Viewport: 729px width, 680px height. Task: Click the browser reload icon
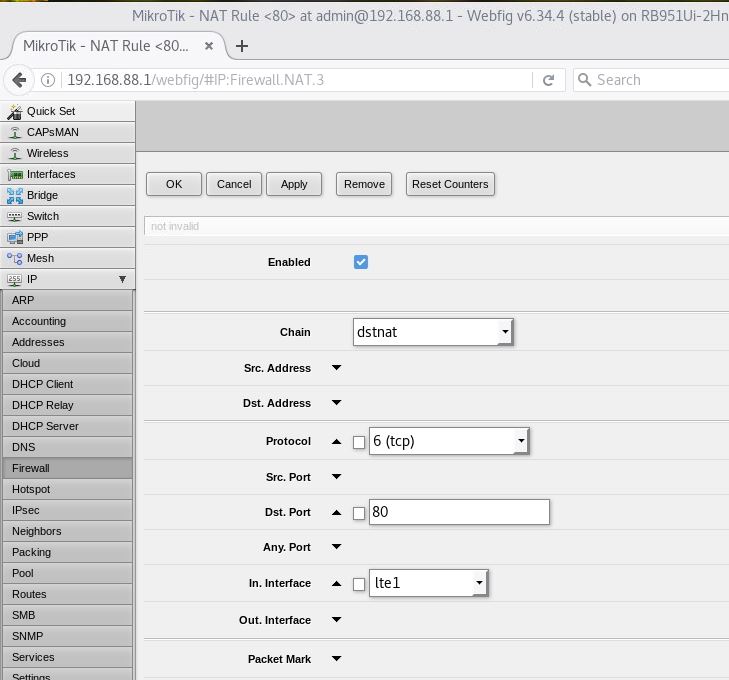[x=548, y=80]
